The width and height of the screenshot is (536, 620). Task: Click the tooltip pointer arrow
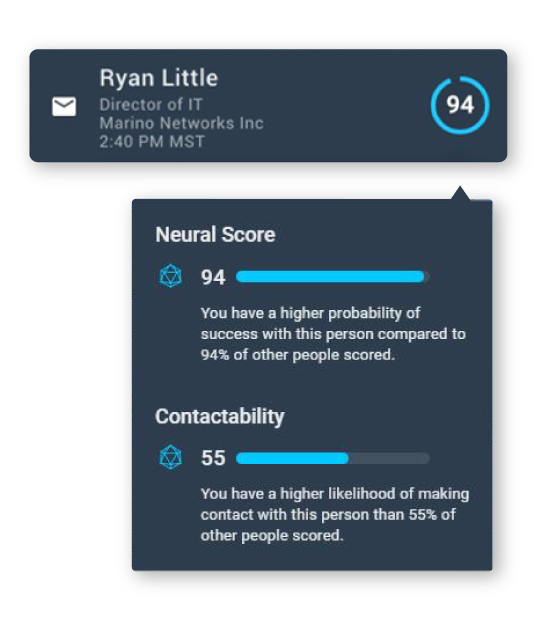(x=460, y=193)
